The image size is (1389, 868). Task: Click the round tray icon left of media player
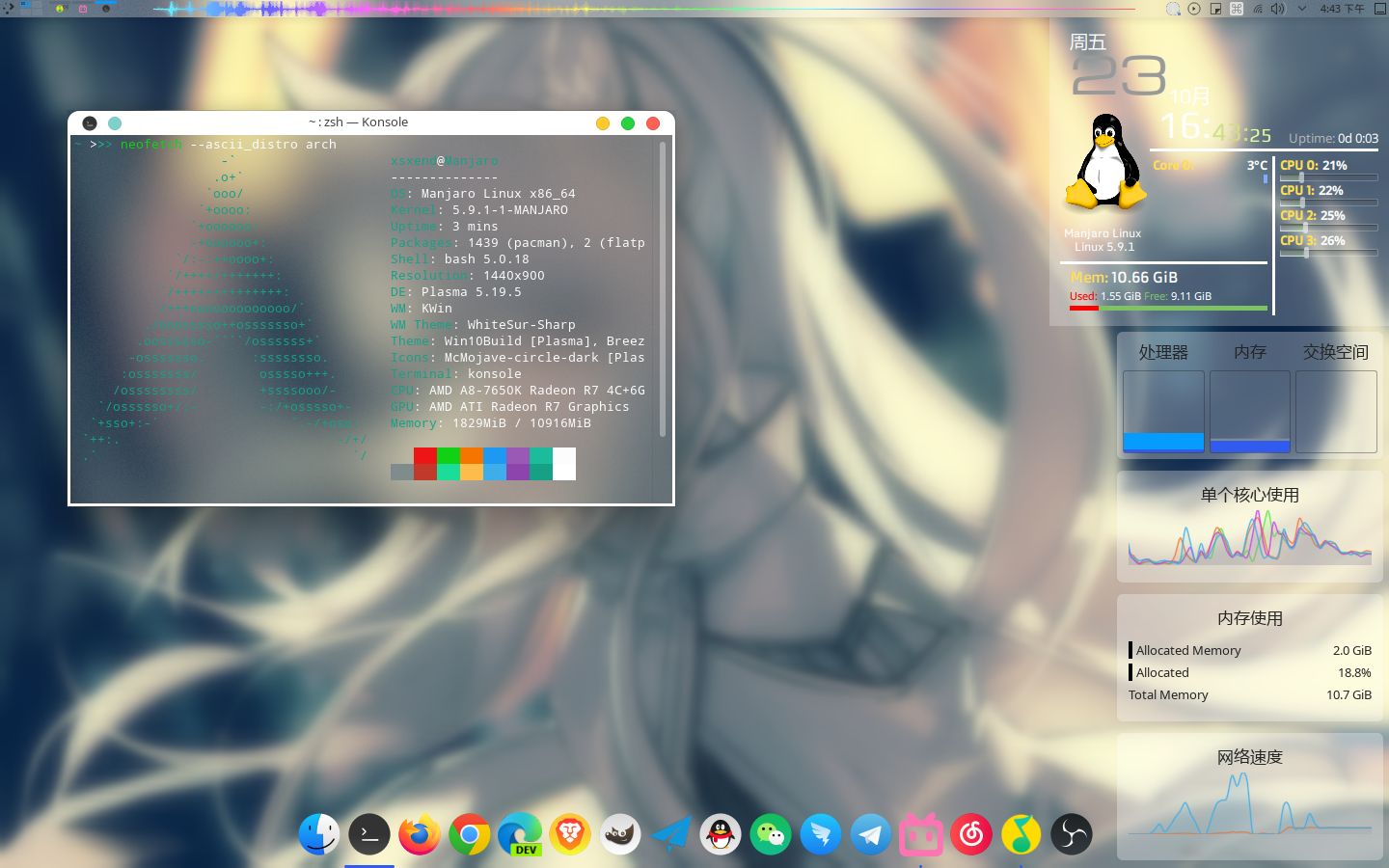[x=1173, y=9]
